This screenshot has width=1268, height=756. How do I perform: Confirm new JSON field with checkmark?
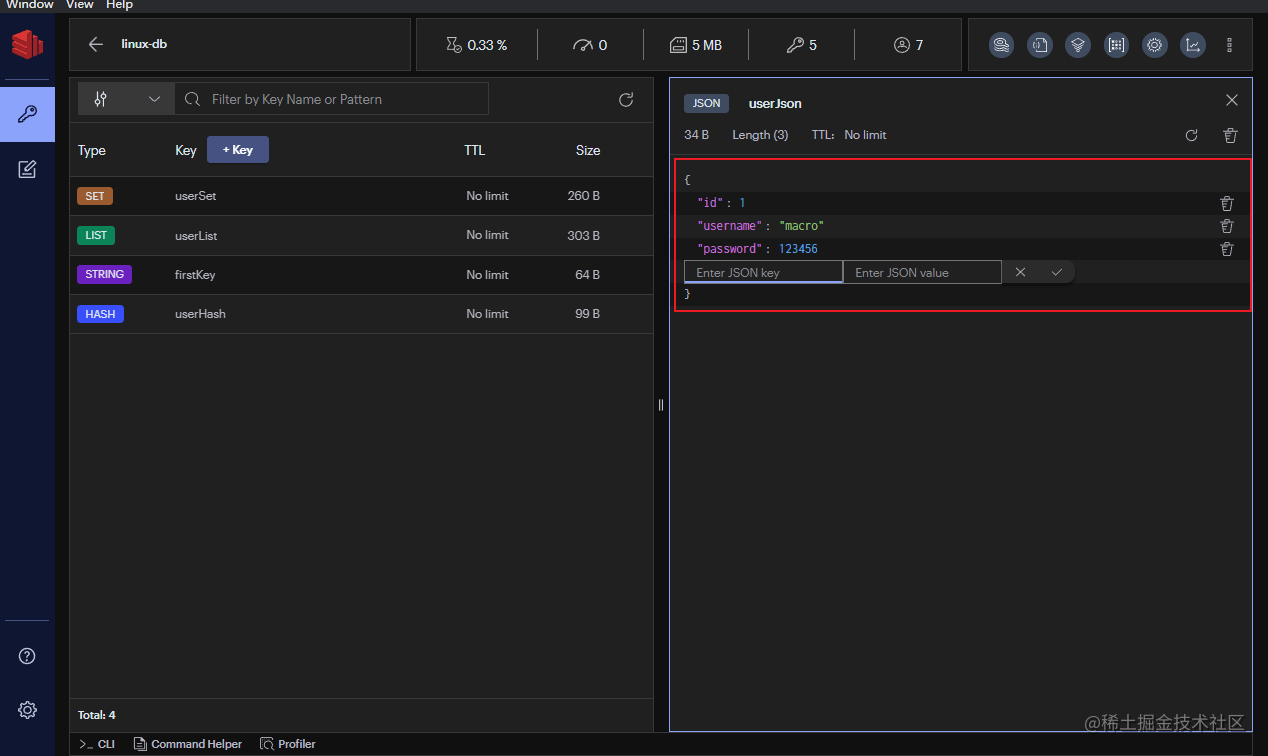pos(1056,272)
